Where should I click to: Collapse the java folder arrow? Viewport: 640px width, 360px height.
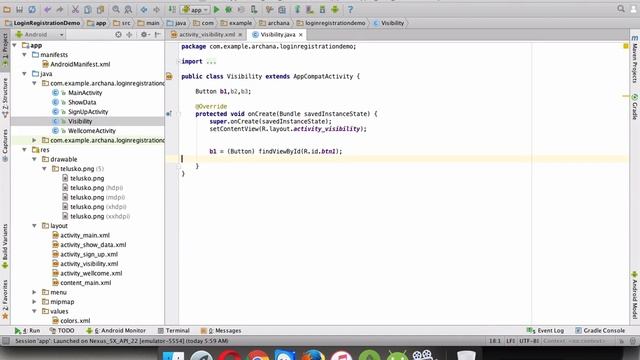tap(24, 74)
